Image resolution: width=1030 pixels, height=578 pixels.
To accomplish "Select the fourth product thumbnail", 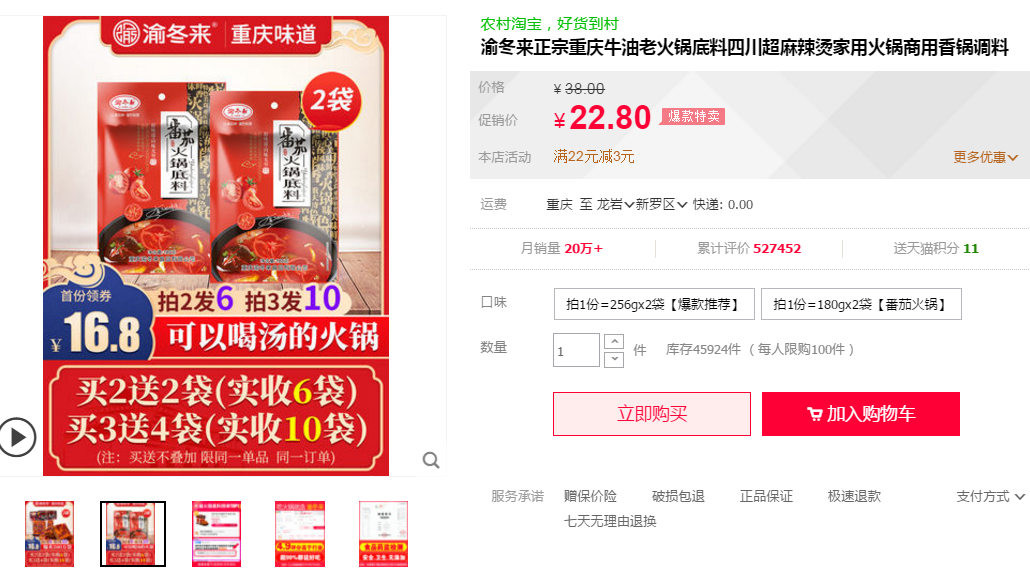I will click(300, 534).
